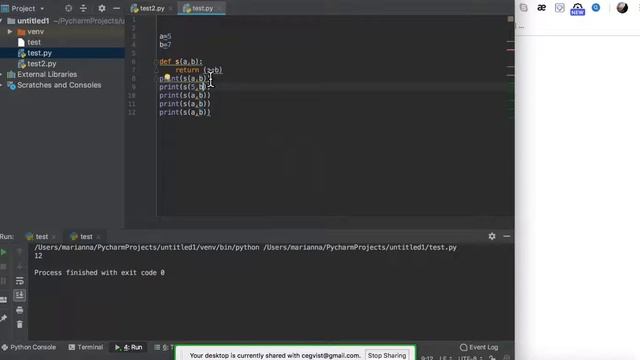The height and width of the screenshot is (360, 640).
Task: Click Stop Sharing button
Action: 387,356
